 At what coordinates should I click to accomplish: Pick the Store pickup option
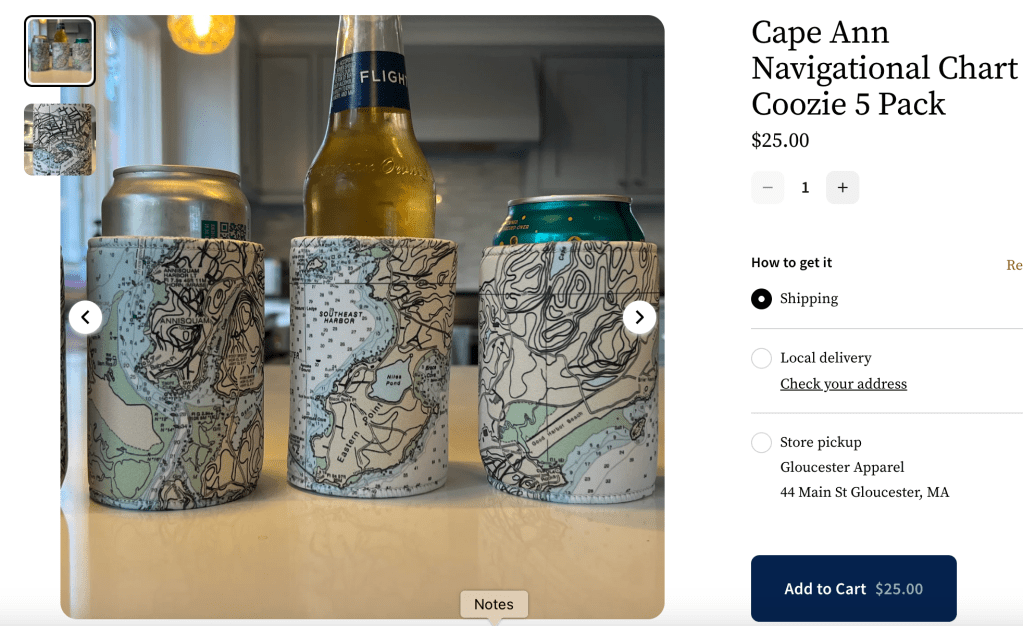761,442
